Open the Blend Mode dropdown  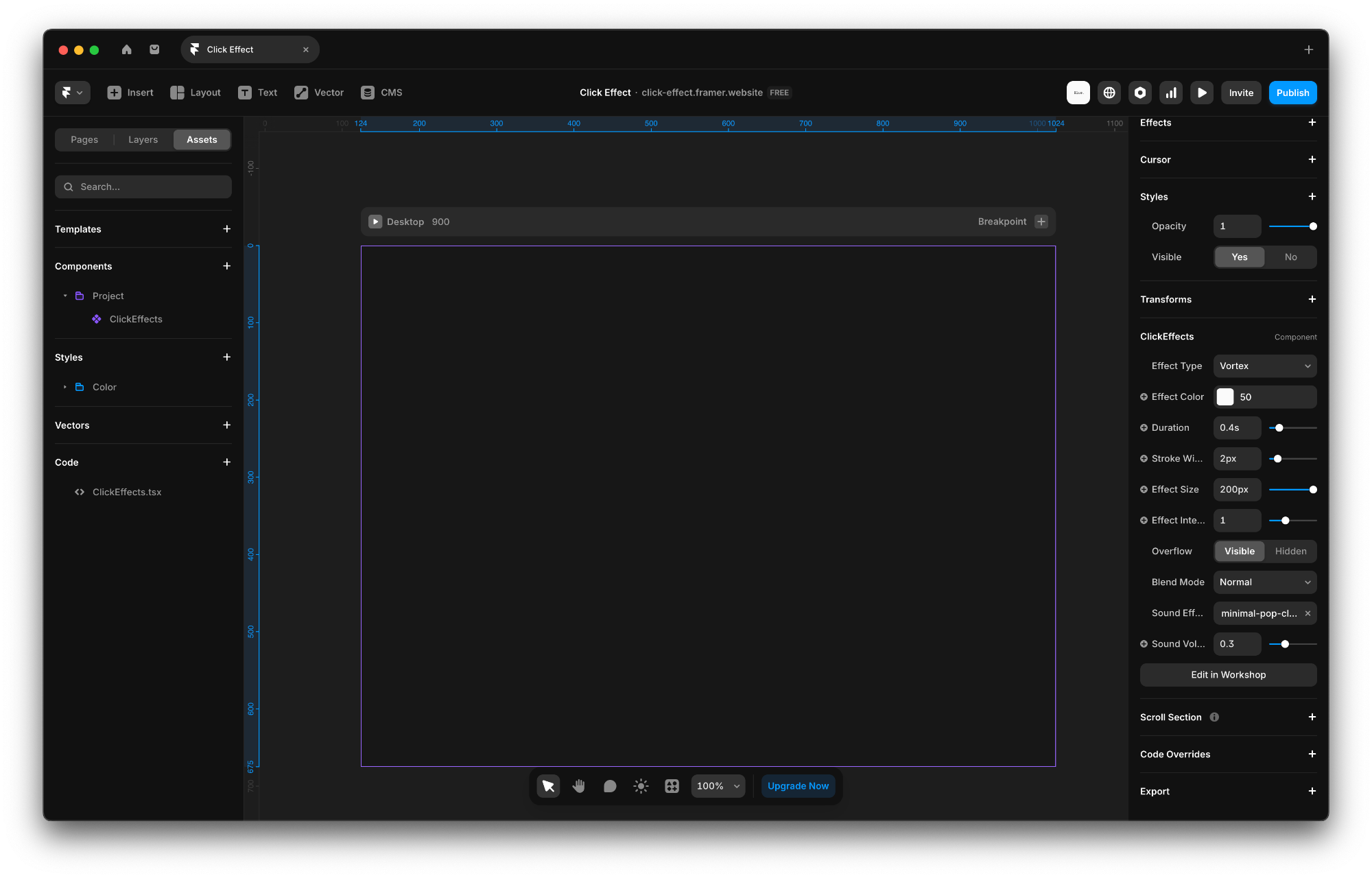pyautogui.click(x=1264, y=582)
